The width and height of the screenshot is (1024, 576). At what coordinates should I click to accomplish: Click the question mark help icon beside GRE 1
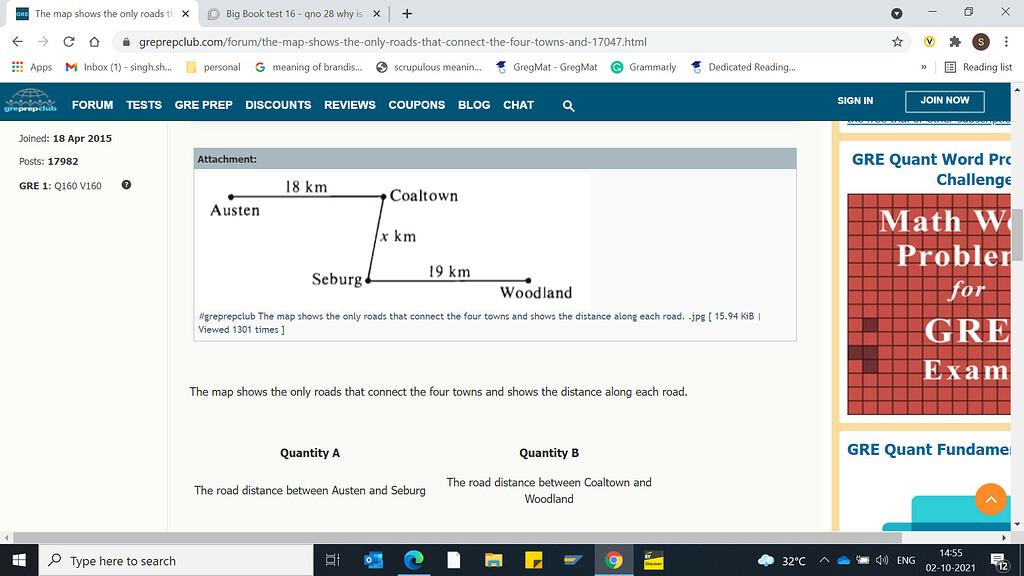[126, 185]
